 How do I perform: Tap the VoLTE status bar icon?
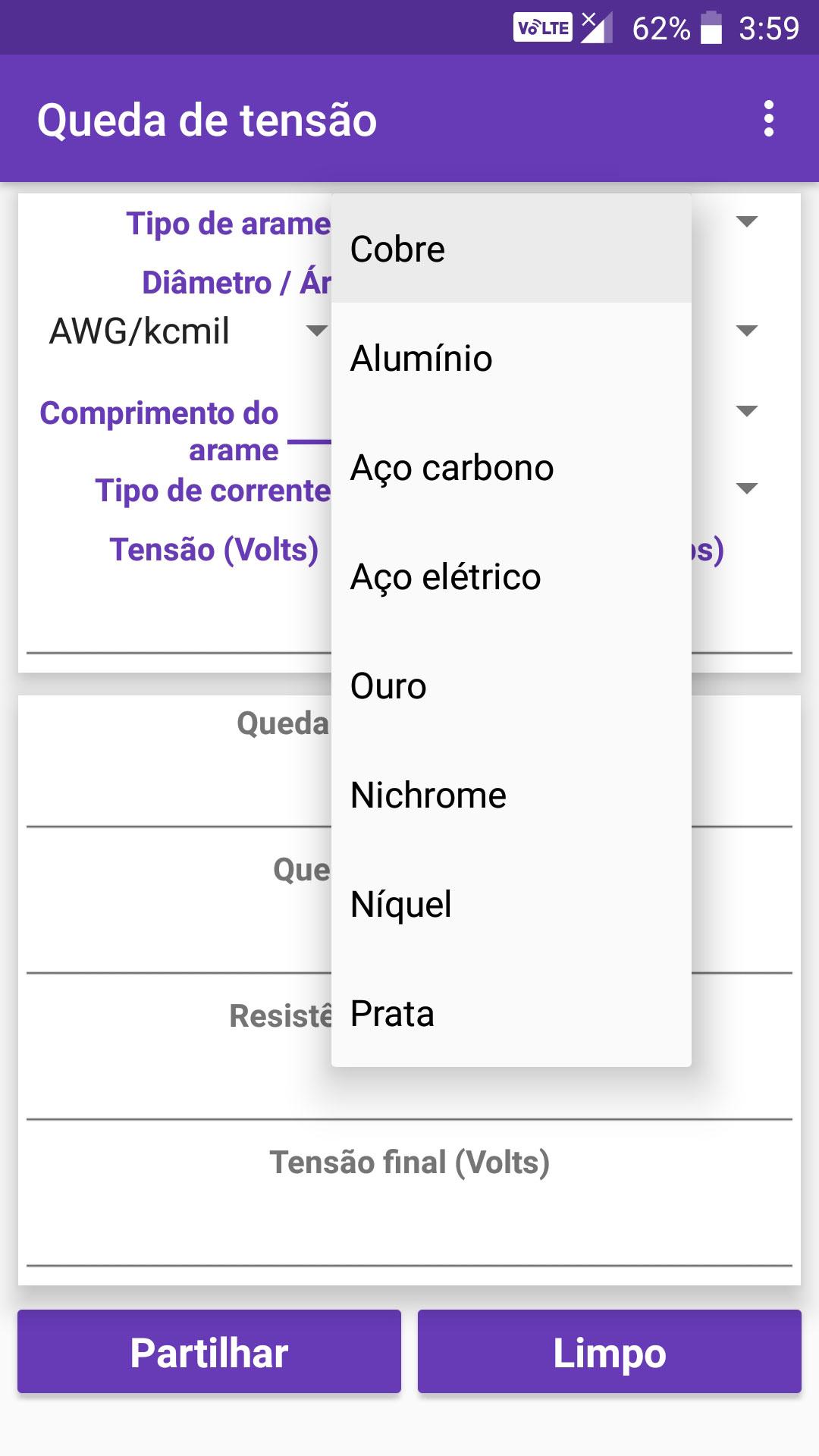[x=543, y=28]
